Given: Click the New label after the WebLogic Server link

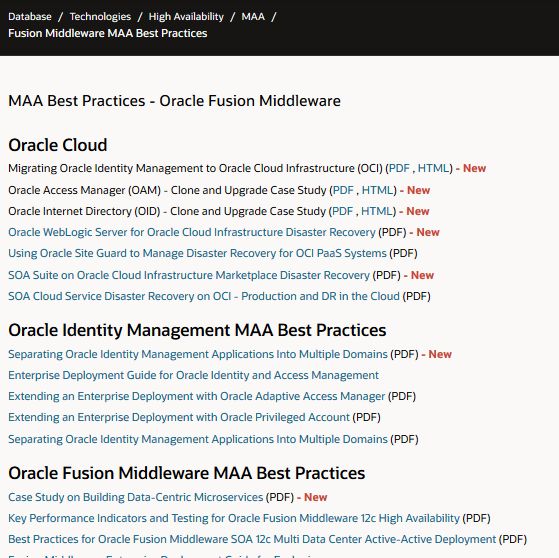Looking at the screenshot, I should (x=428, y=232).
